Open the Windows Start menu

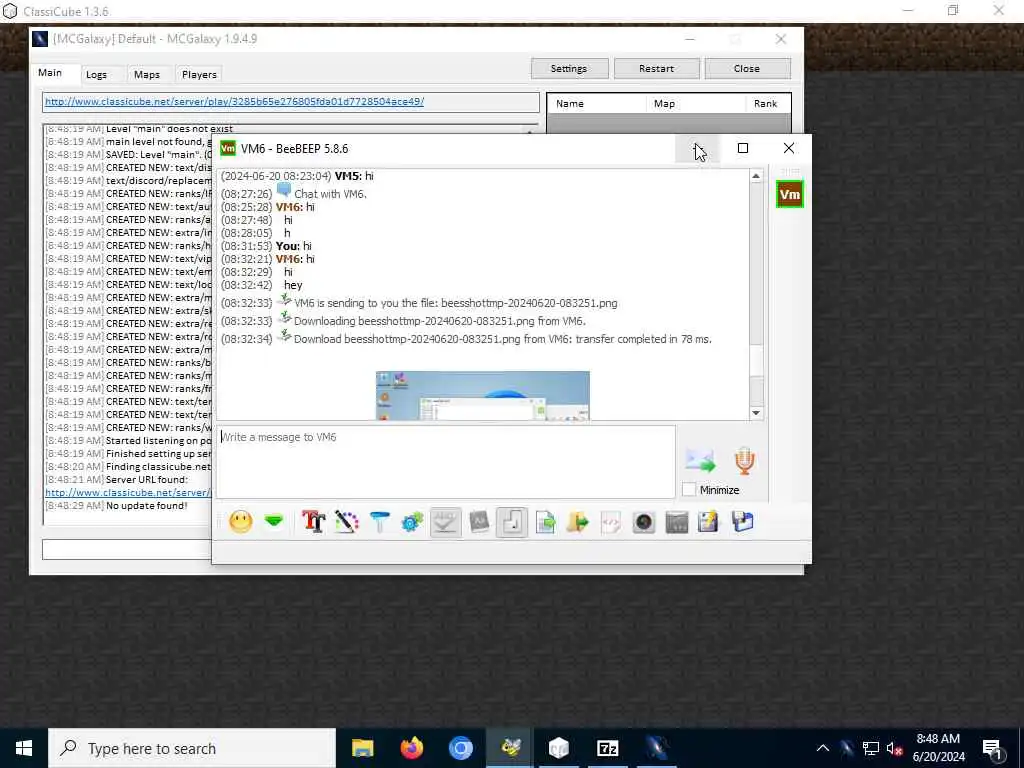[x=24, y=748]
